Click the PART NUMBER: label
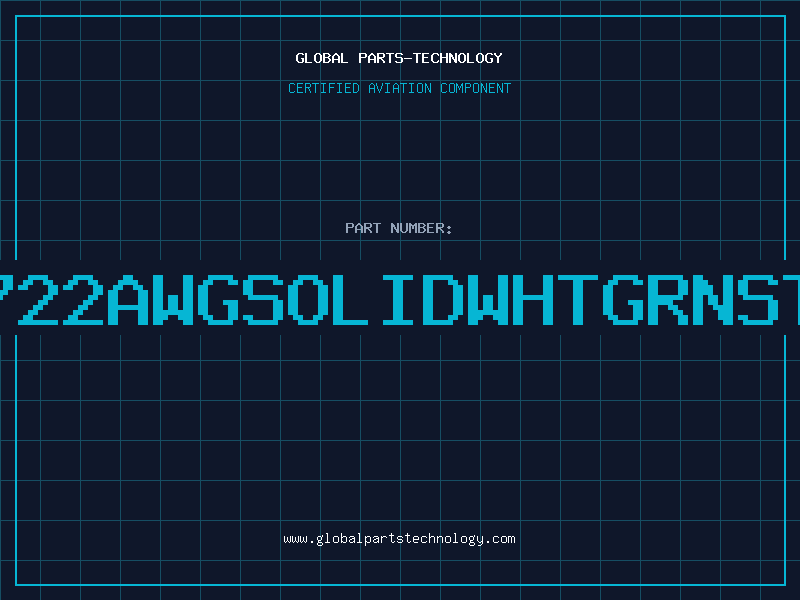This screenshot has height=600, width=800. [x=399, y=228]
